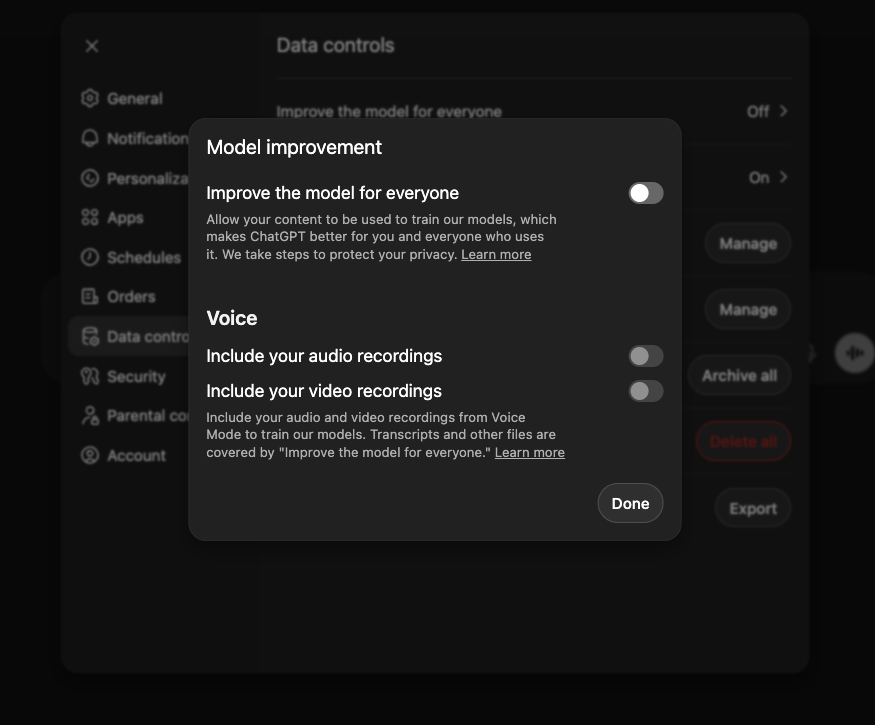Image resolution: width=875 pixels, height=725 pixels.
Task: Open the Account settings tab
Action: [136, 455]
